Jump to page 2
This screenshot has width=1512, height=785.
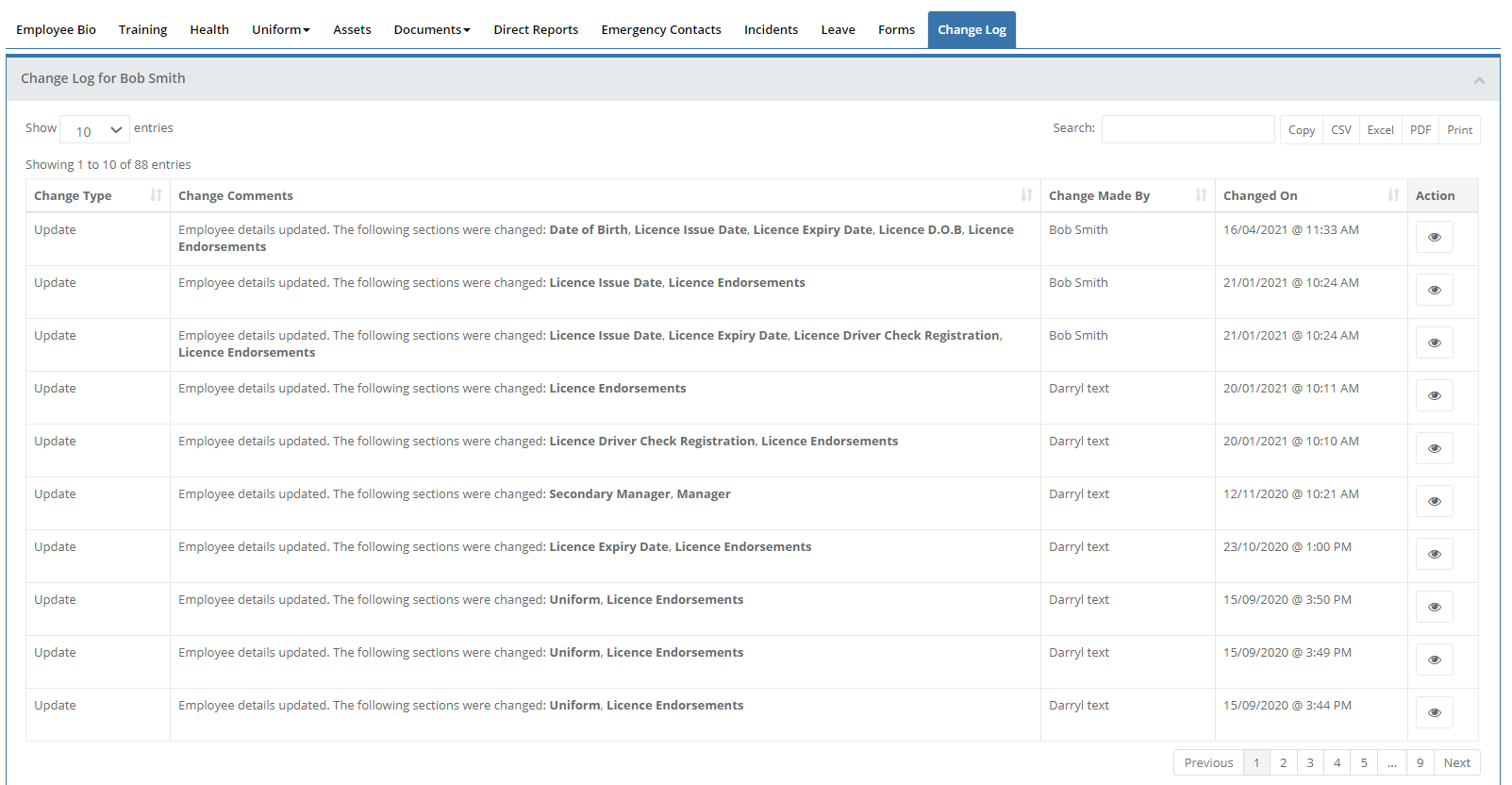[1283, 762]
